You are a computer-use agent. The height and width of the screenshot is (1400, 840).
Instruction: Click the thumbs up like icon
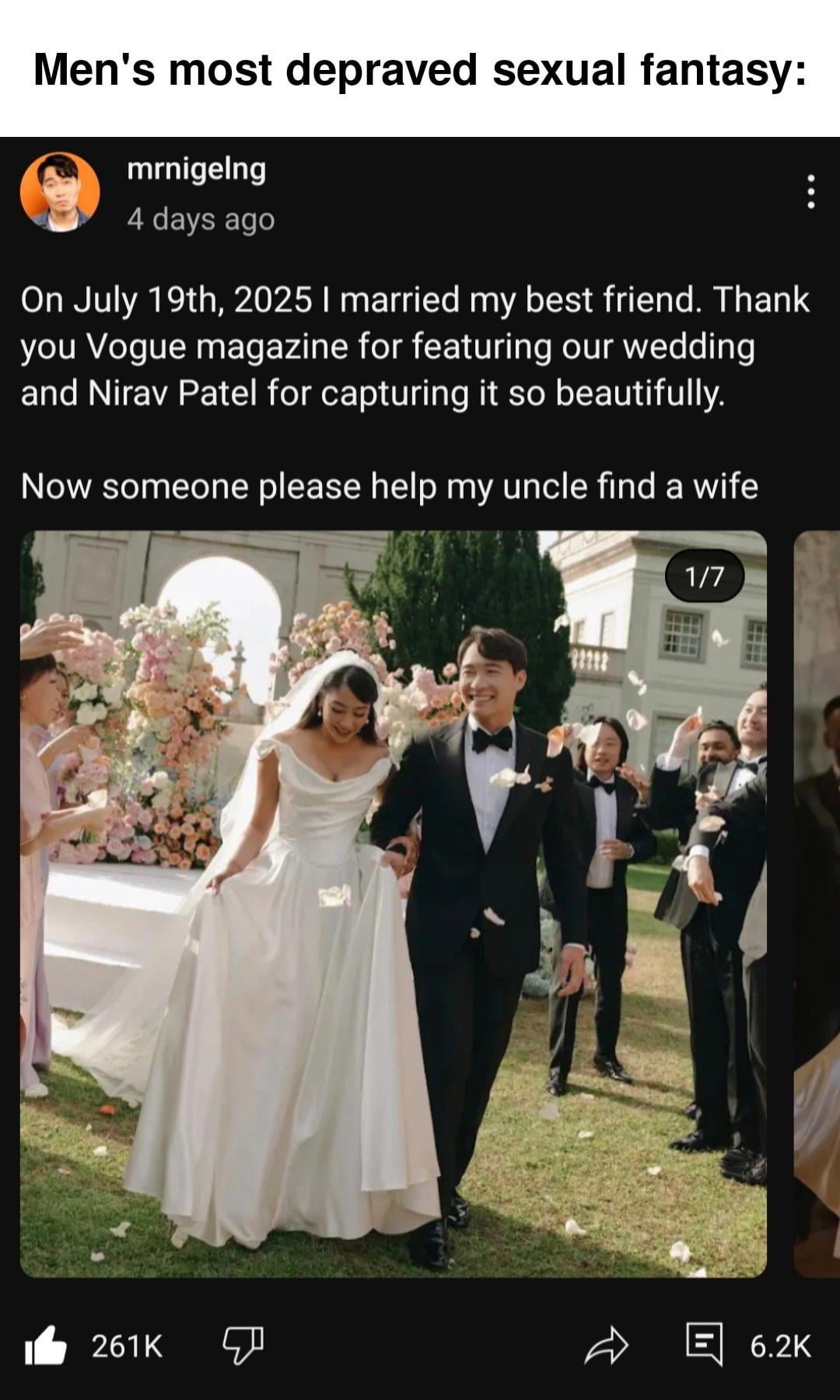click(x=45, y=1346)
